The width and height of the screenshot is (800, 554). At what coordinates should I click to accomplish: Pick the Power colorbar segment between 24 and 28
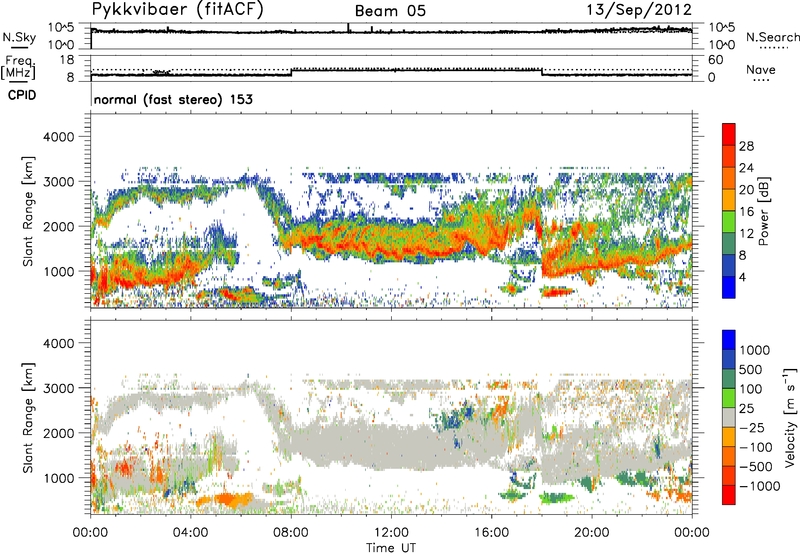point(729,157)
